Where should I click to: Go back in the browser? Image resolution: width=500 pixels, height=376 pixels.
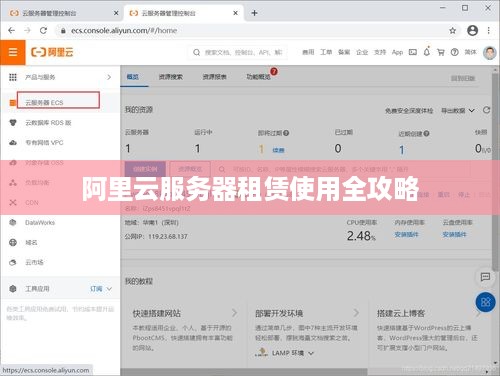click(x=12, y=30)
